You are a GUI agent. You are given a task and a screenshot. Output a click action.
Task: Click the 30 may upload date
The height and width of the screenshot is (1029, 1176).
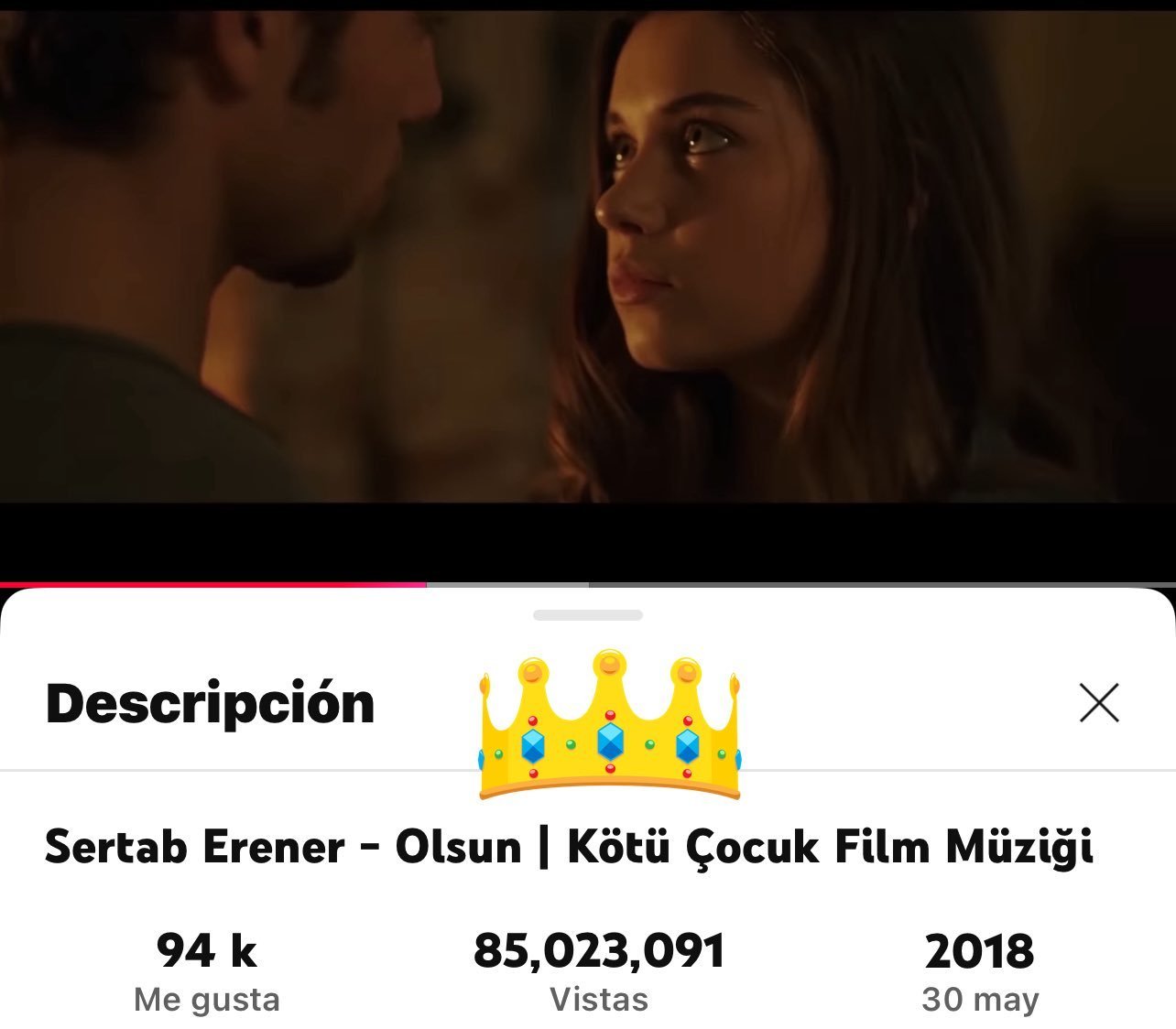[980, 1000]
